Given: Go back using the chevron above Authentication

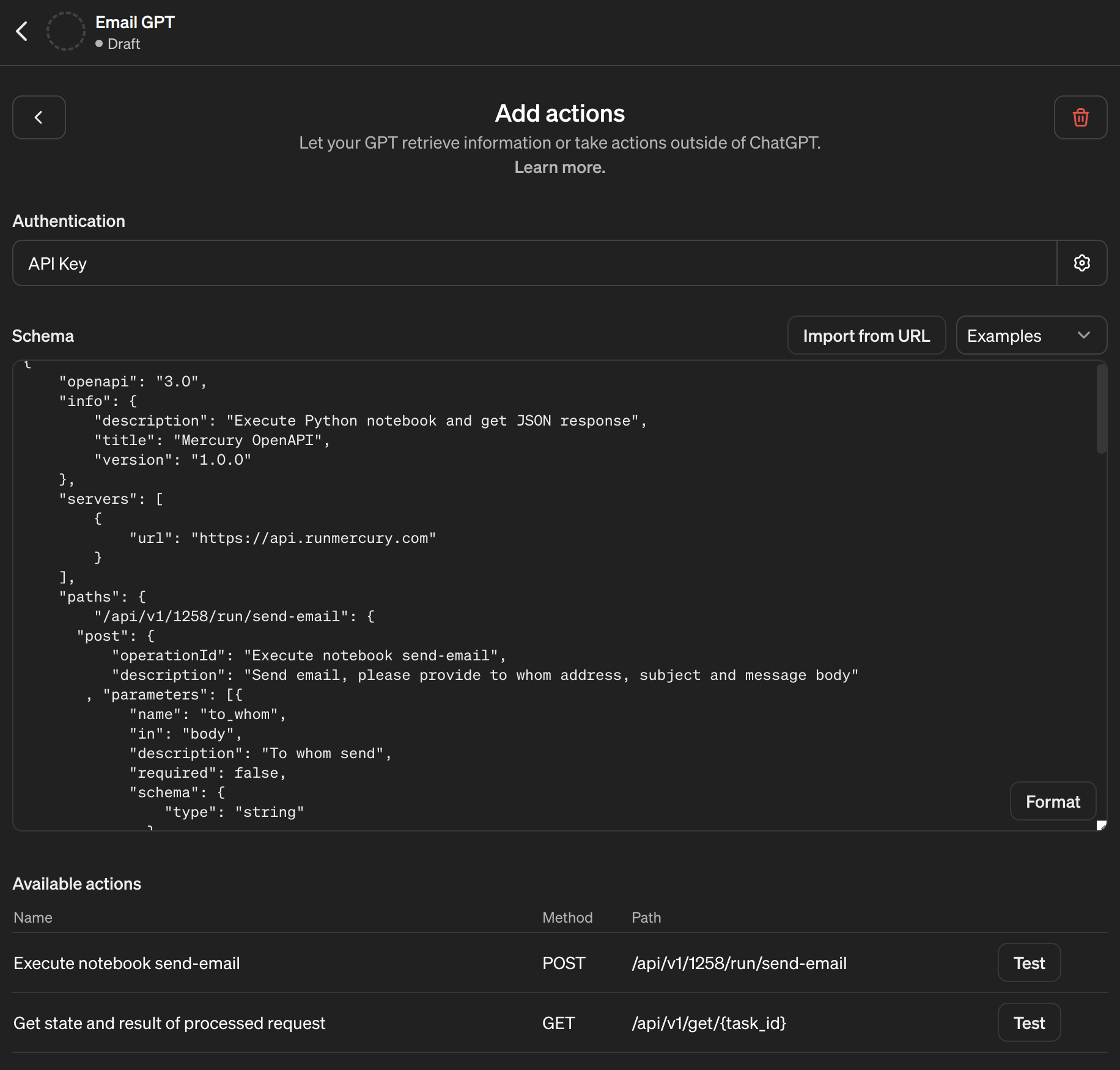Looking at the screenshot, I should pos(39,117).
